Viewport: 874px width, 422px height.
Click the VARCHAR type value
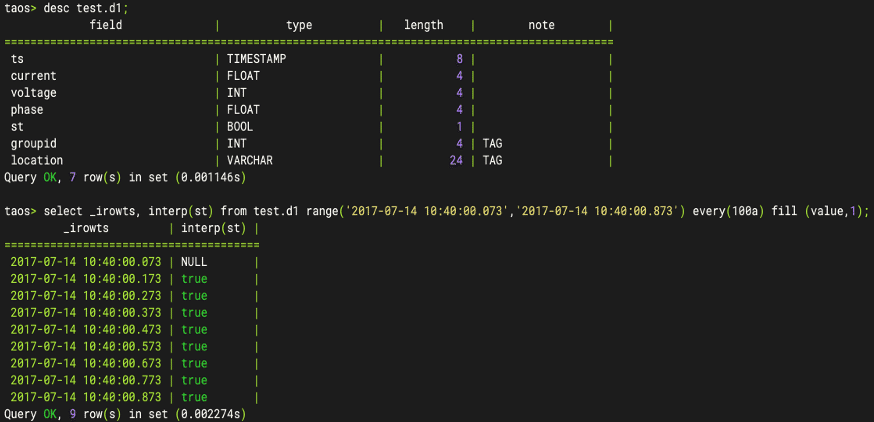(250, 160)
